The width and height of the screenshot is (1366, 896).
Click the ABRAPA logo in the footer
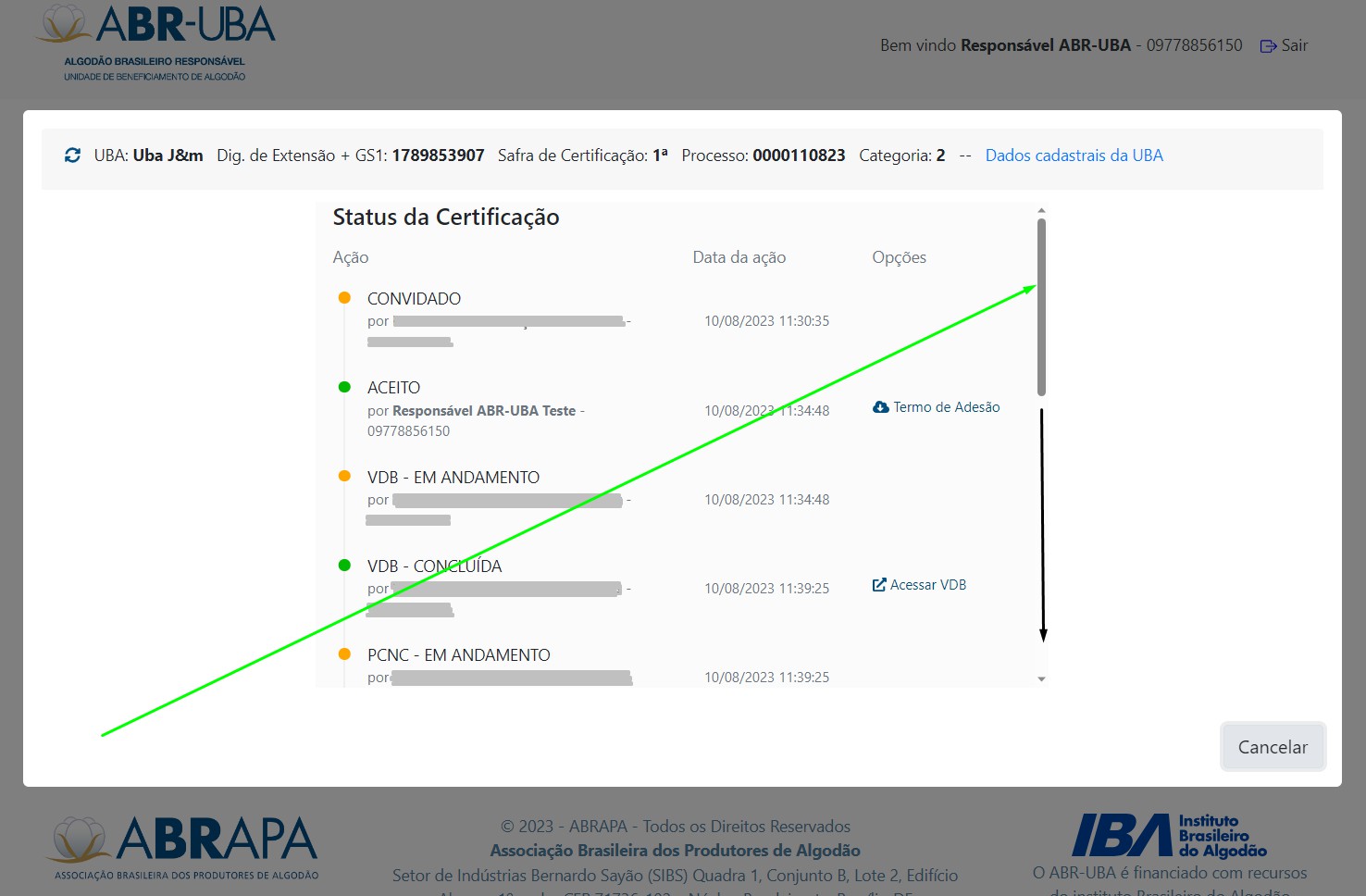(x=185, y=846)
